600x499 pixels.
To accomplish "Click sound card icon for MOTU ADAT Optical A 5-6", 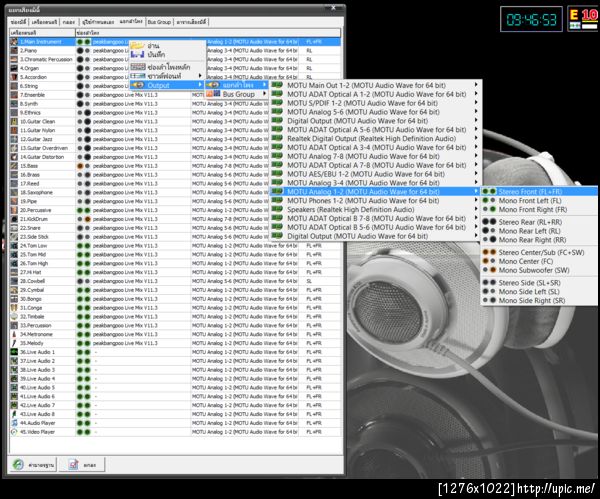I will 277,129.
